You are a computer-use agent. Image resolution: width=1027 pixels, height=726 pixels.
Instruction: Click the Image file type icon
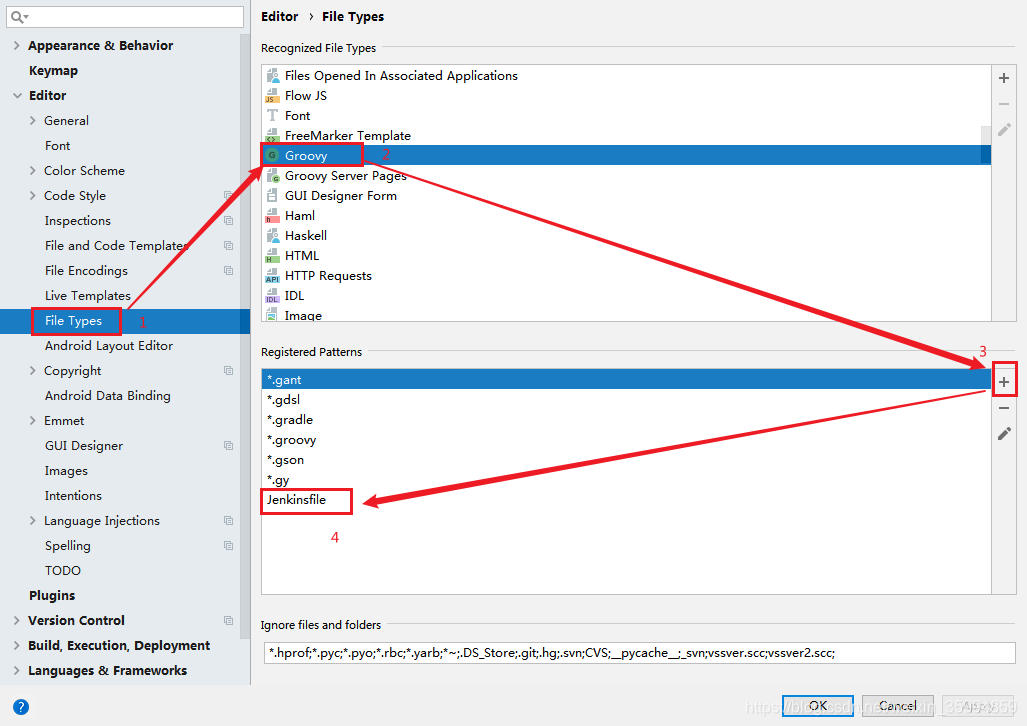(x=272, y=315)
